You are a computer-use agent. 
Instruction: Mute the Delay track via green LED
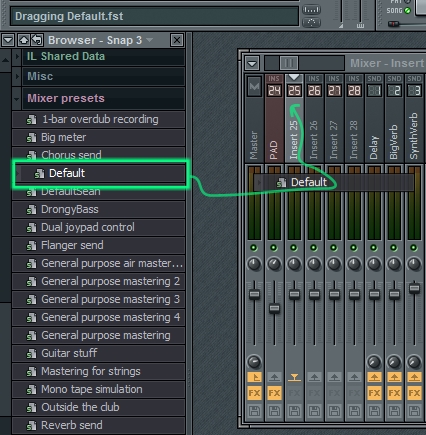[x=374, y=248]
